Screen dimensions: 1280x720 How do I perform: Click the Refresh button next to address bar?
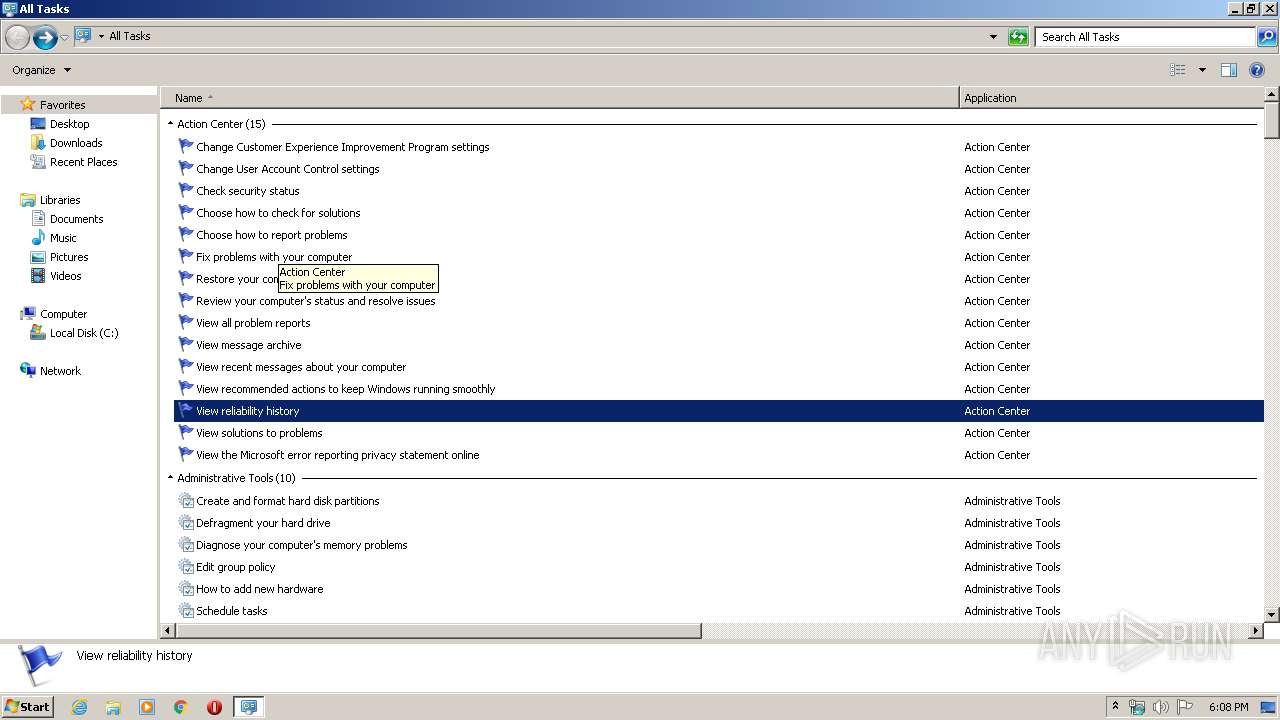1018,37
